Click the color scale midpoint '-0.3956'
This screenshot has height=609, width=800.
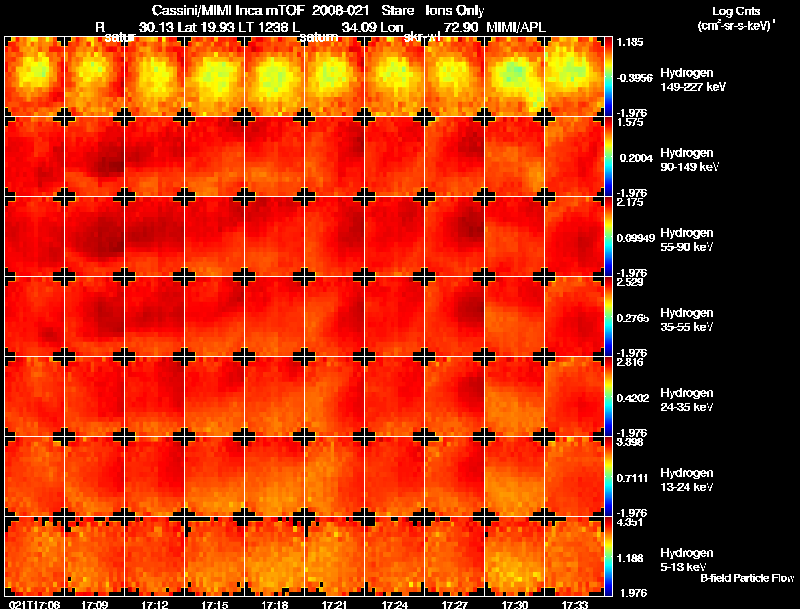click(x=634, y=78)
